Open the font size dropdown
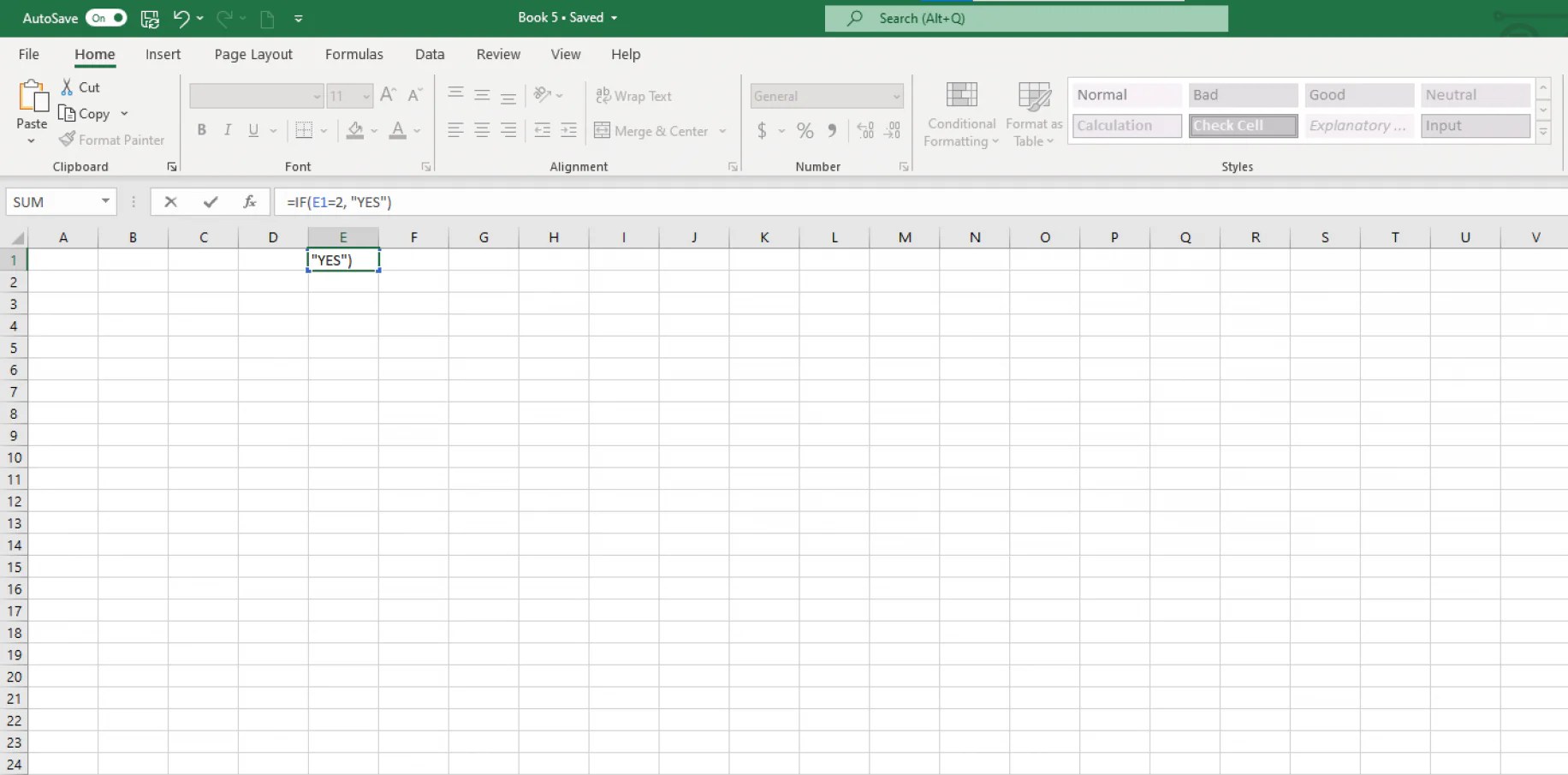The image size is (1568, 775). 365,96
